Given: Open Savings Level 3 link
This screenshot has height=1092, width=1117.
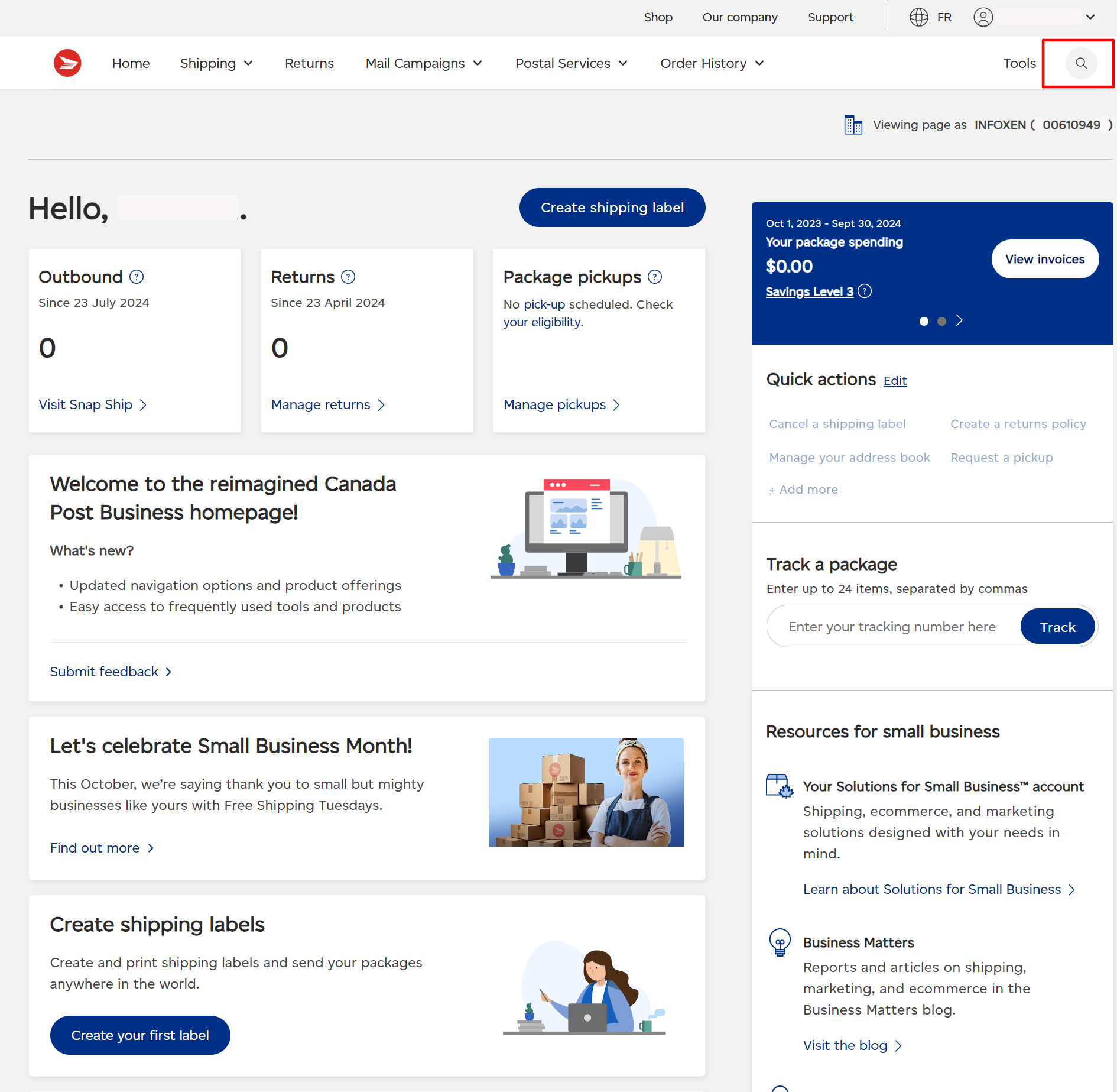Looking at the screenshot, I should click(x=809, y=291).
